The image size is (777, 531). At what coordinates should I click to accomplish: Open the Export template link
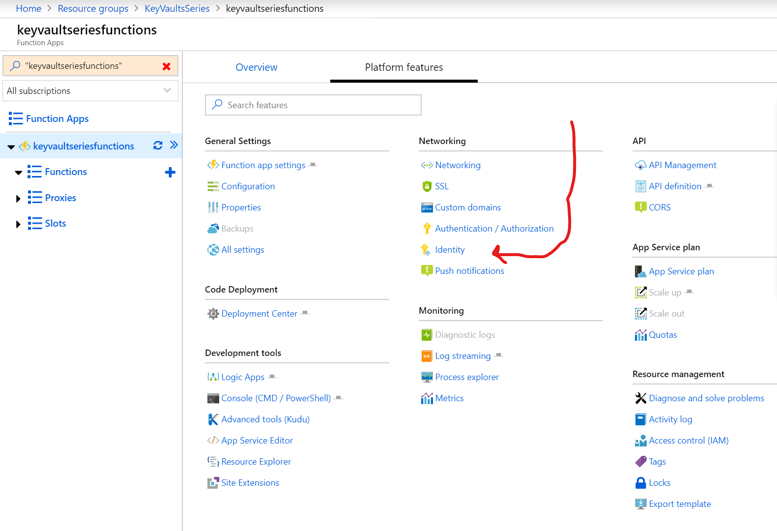[679, 504]
